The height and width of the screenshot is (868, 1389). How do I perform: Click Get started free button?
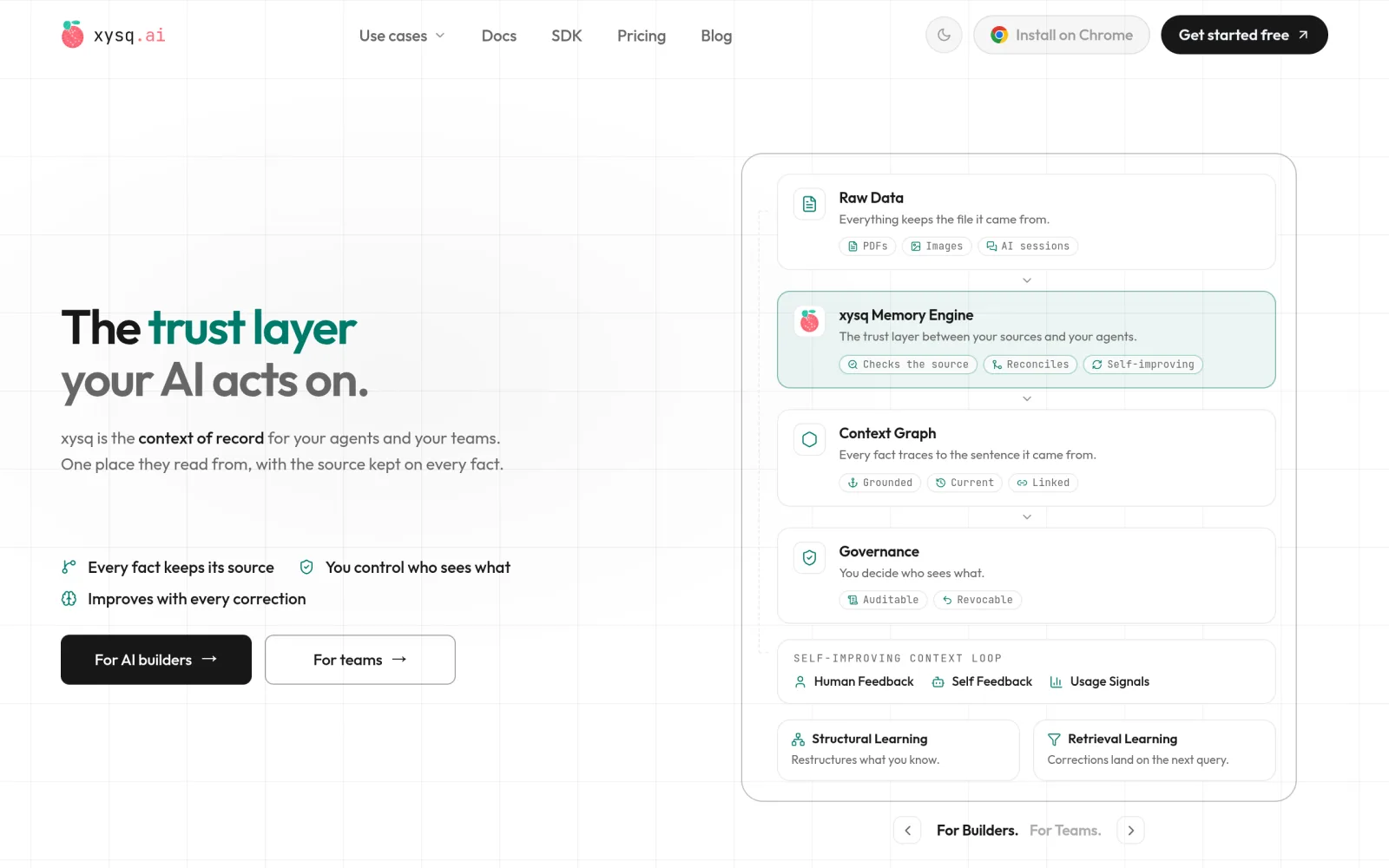pos(1244,35)
